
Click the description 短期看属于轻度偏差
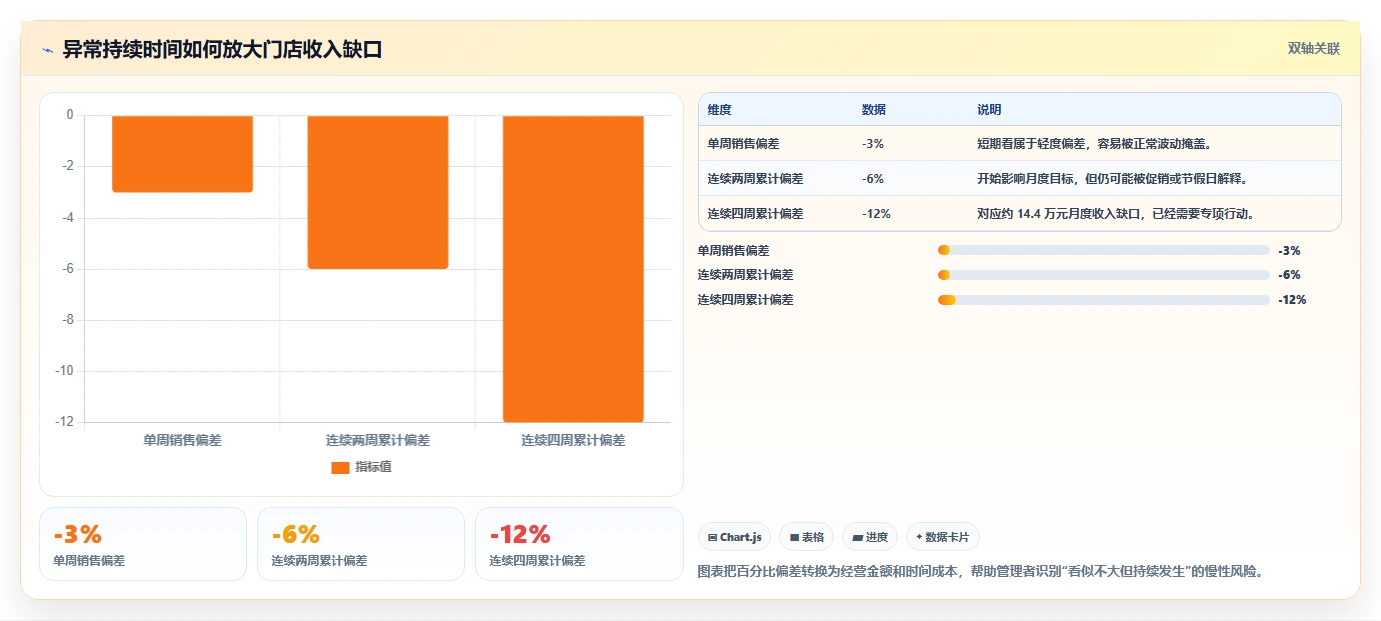coord(1095,144)
